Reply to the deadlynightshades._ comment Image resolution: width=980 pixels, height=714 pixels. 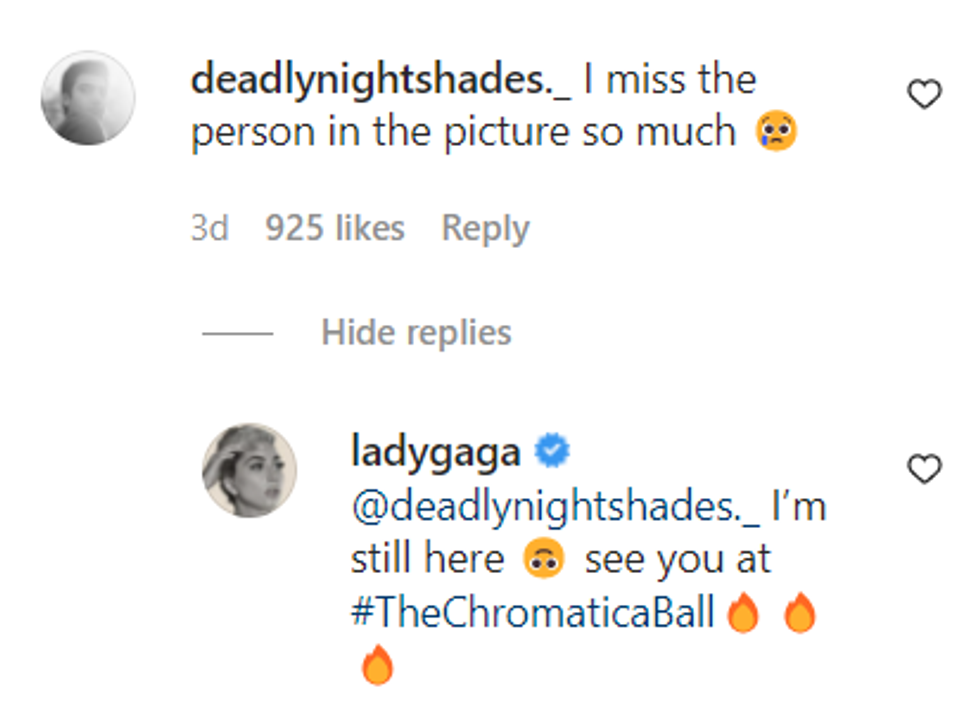coord(486,229)
